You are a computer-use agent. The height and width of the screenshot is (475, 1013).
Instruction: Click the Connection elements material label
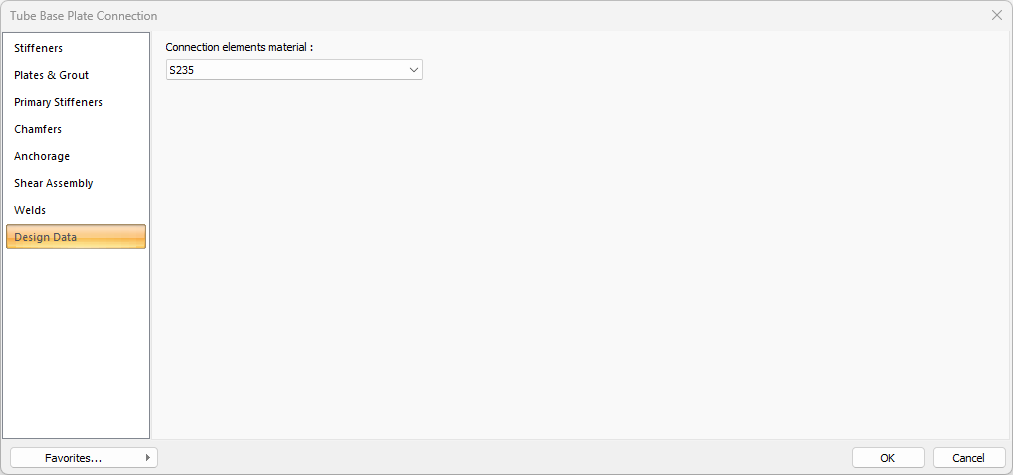click(x=240, y=47)
